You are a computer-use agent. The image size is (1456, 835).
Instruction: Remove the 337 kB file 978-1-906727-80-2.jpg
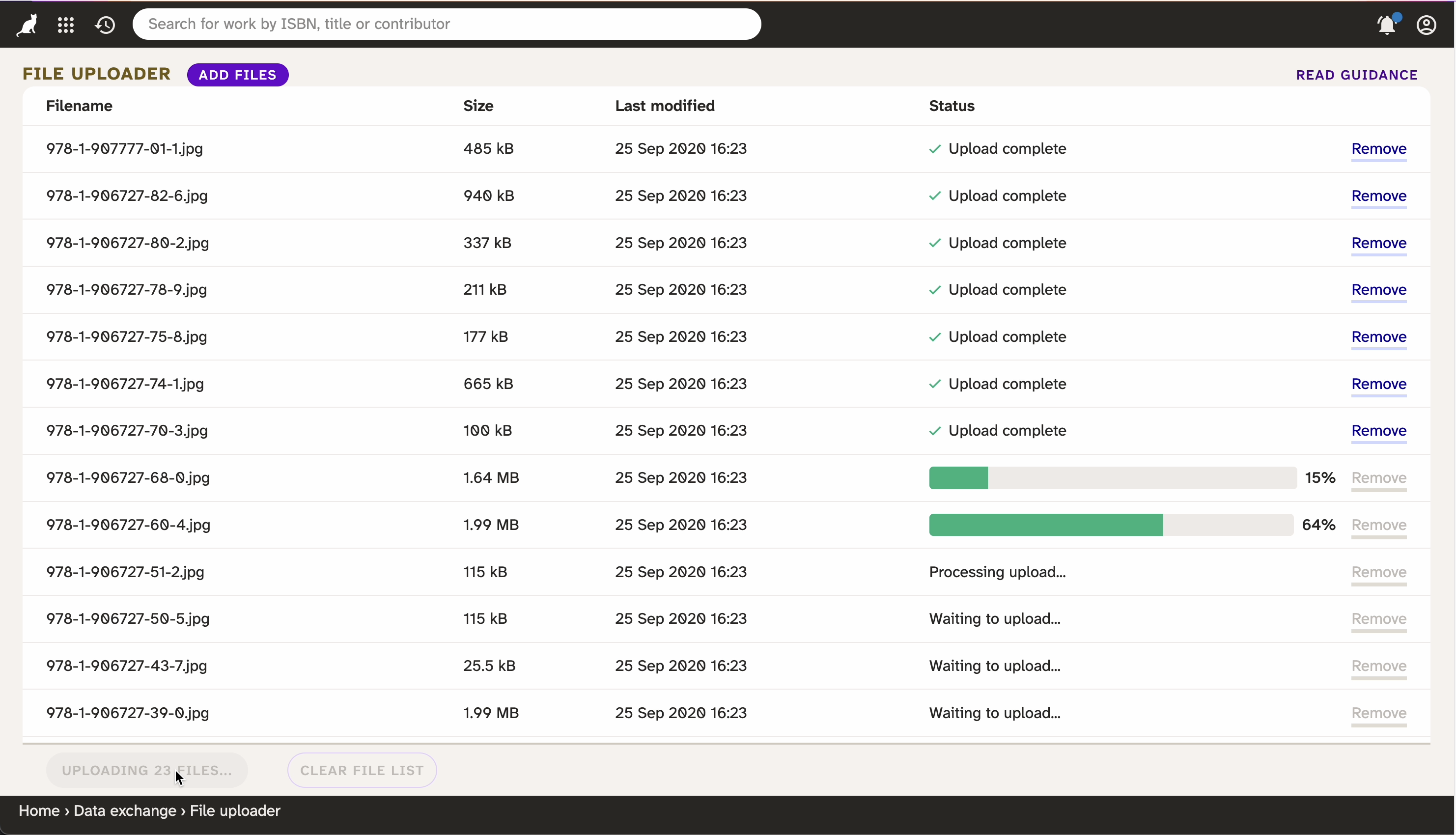pyautogui.click(x=1378, y=243)
